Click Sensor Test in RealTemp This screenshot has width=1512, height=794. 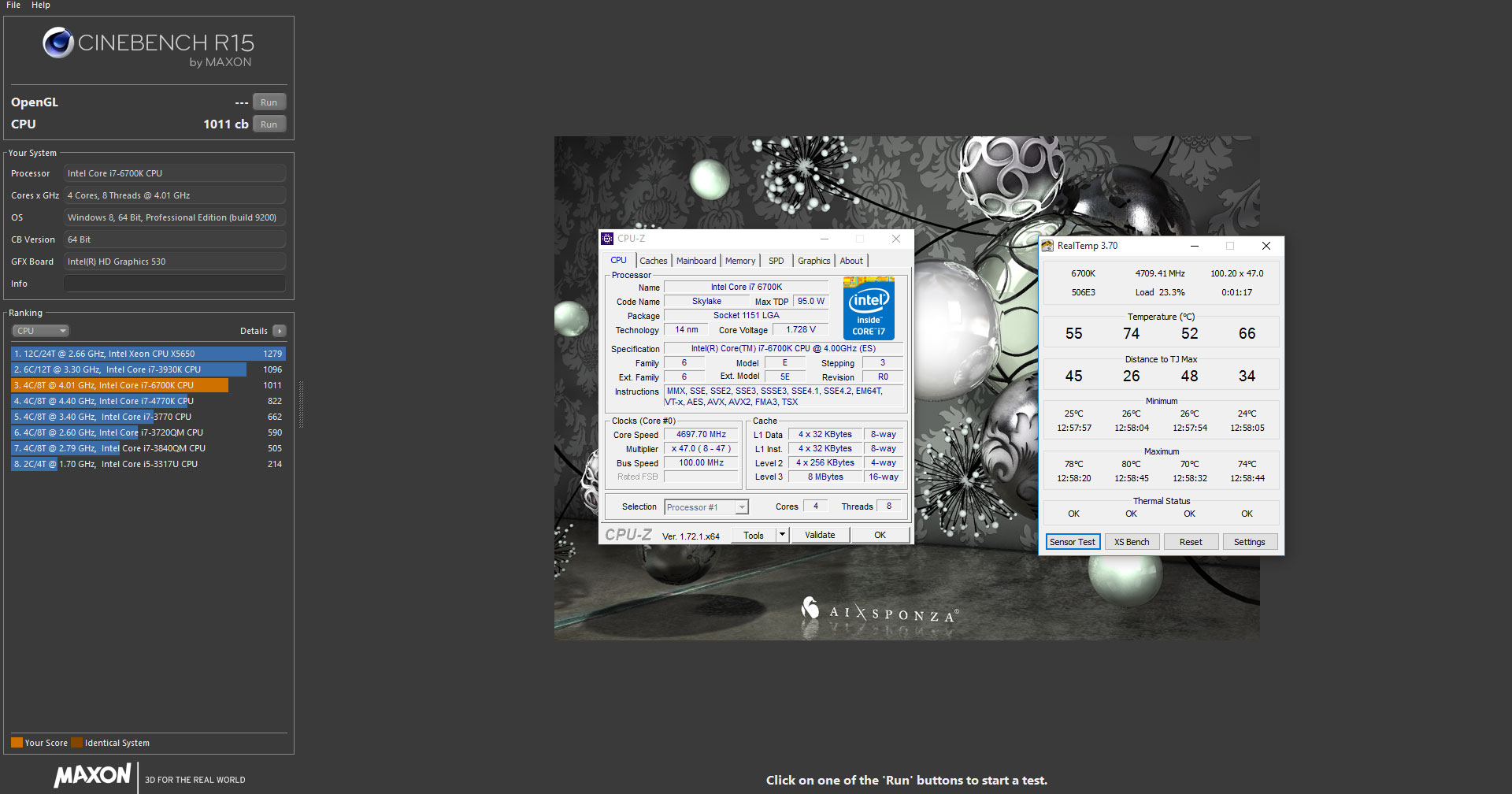click(x=1073, y=542)
